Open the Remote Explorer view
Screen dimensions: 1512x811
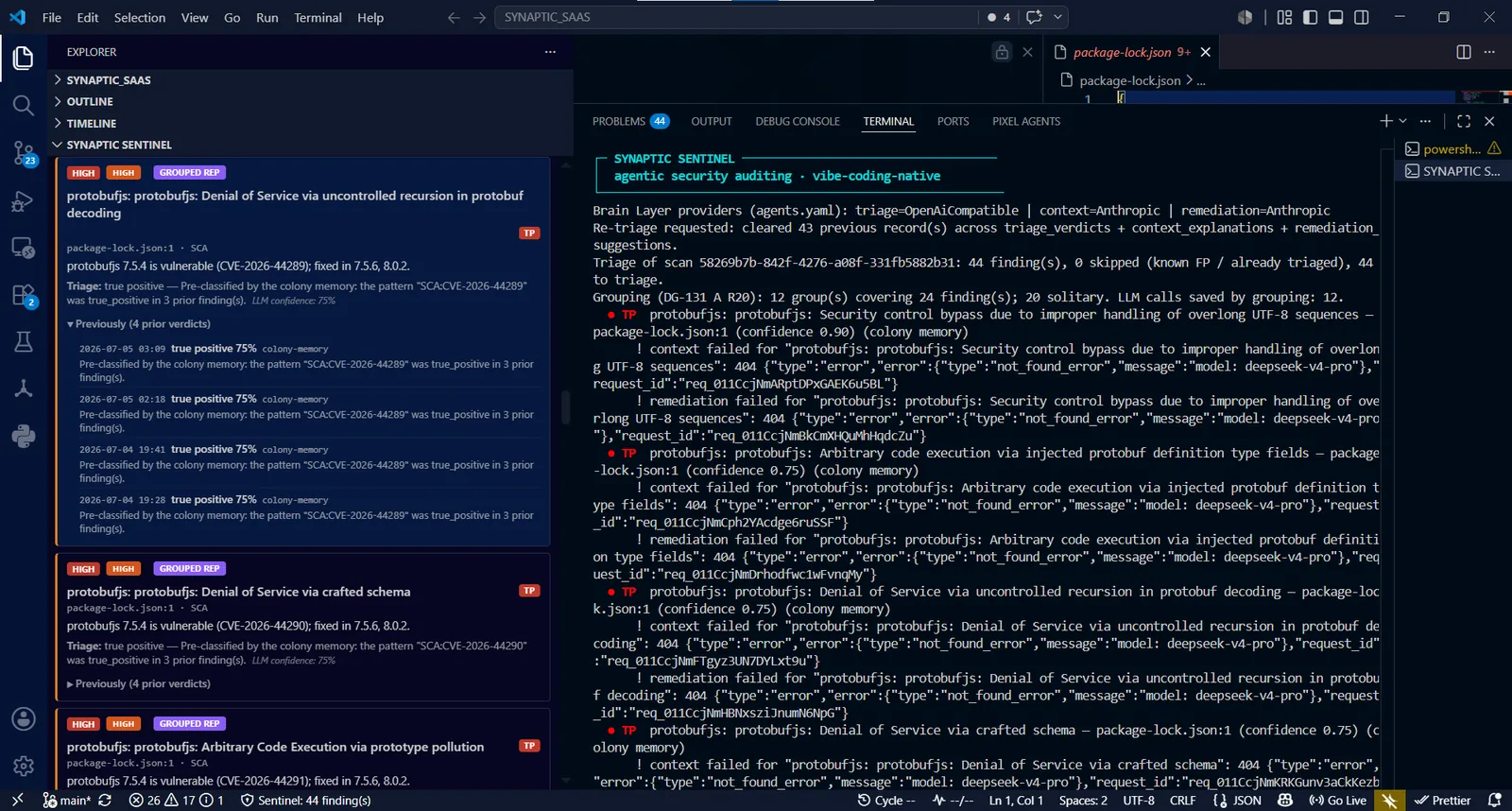[24, 248]
